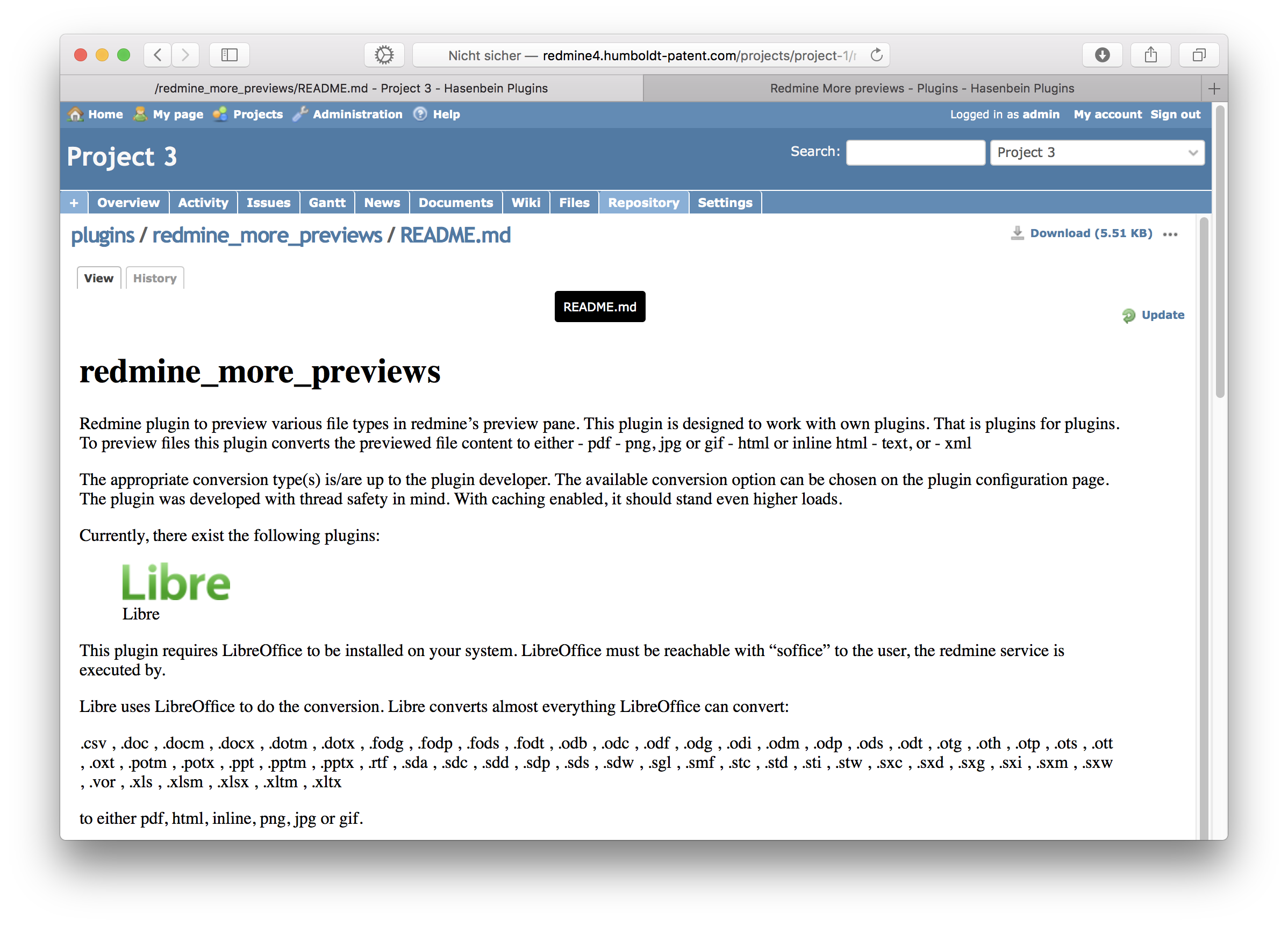Image resolution: width=1288 pixels, height=926 pixels.
Task: Click the Projects icon in top menu
Action: [220, 114]
